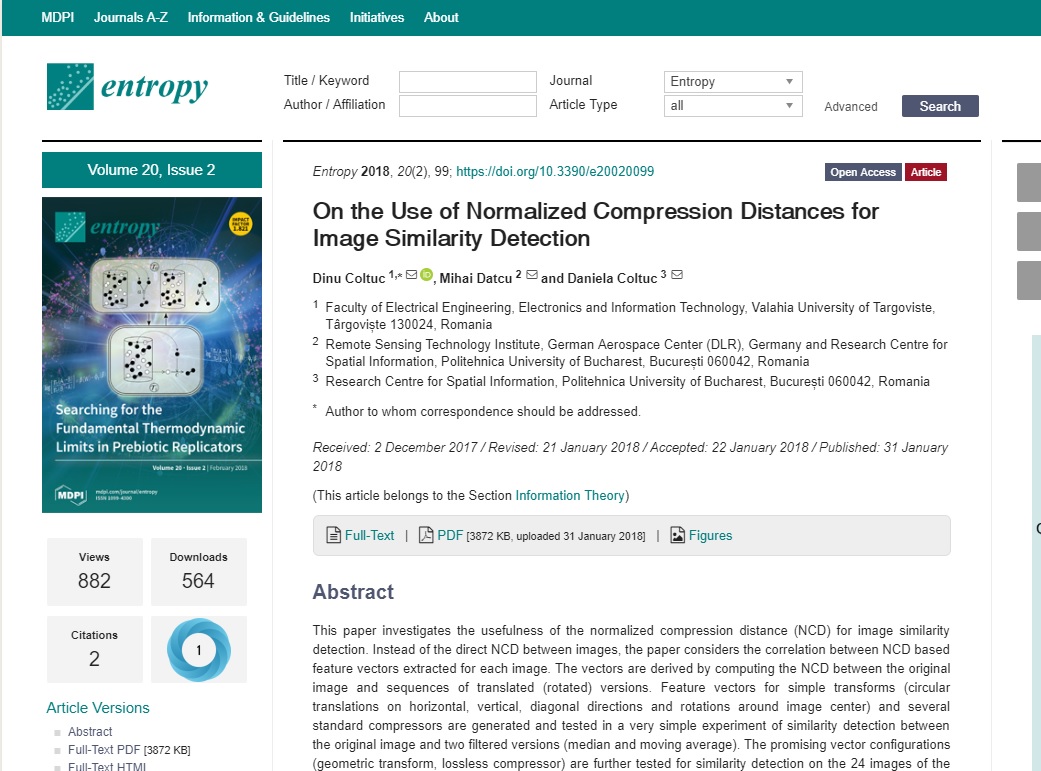Click the Search button

pyautogui.click(x=940, y=106)
